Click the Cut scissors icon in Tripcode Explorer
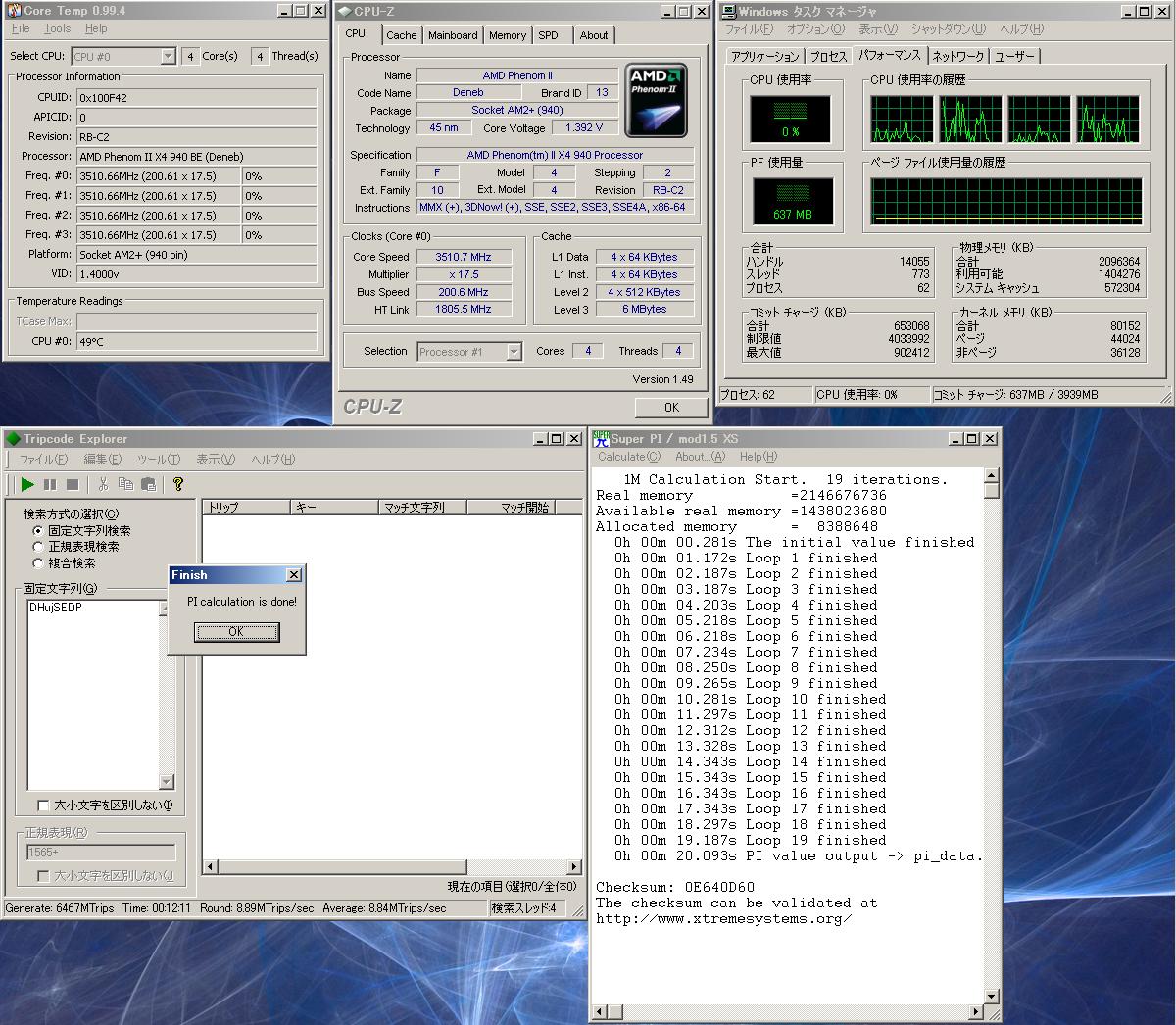The width and height of the screenshot is (1176, 1025). click(103, 484)
